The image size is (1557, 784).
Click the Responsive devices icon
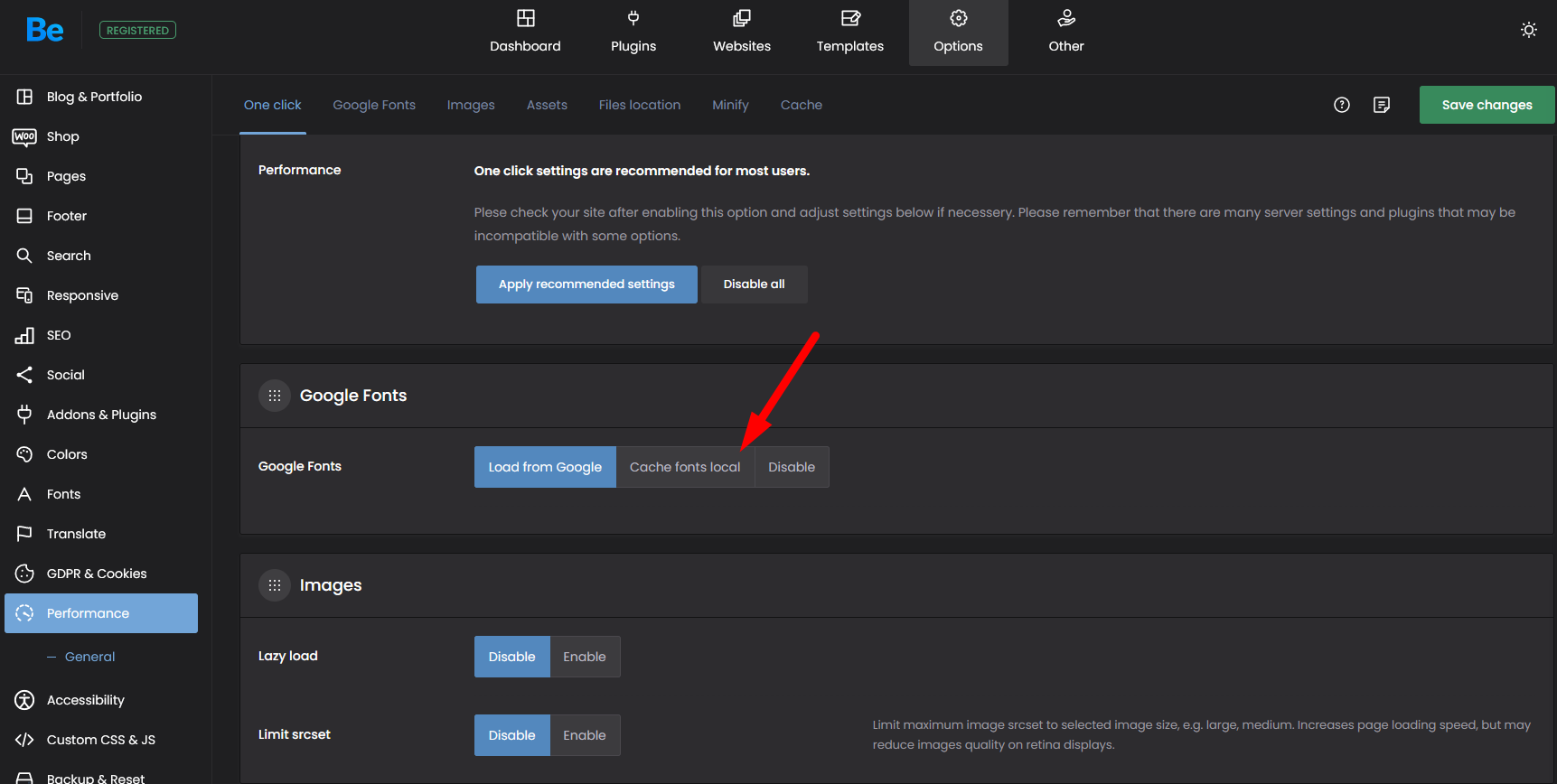coord(24,295)
